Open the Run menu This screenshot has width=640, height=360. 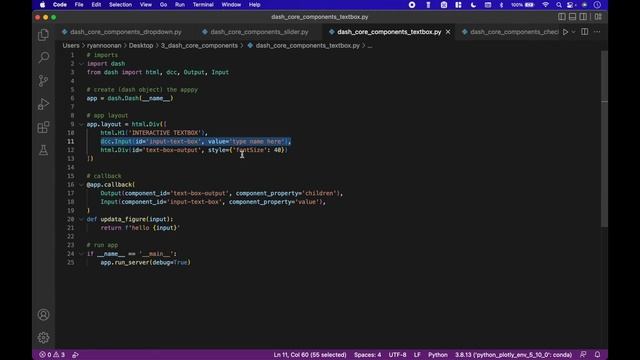click(180, 5)
